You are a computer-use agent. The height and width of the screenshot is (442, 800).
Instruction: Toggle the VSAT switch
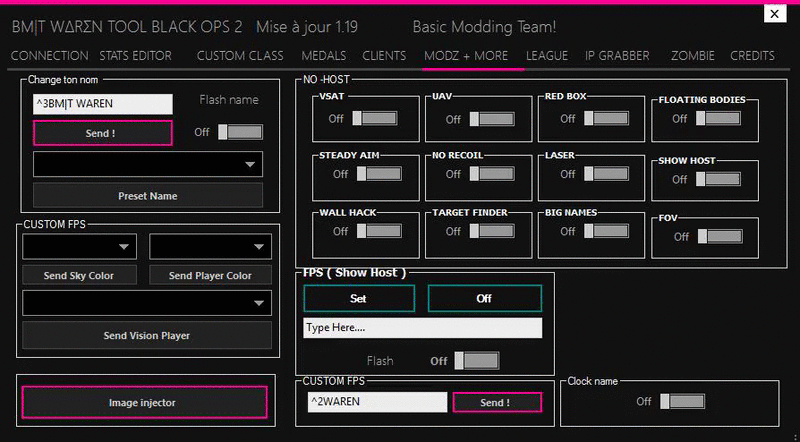pyautogui.click(x=374, y=118)
